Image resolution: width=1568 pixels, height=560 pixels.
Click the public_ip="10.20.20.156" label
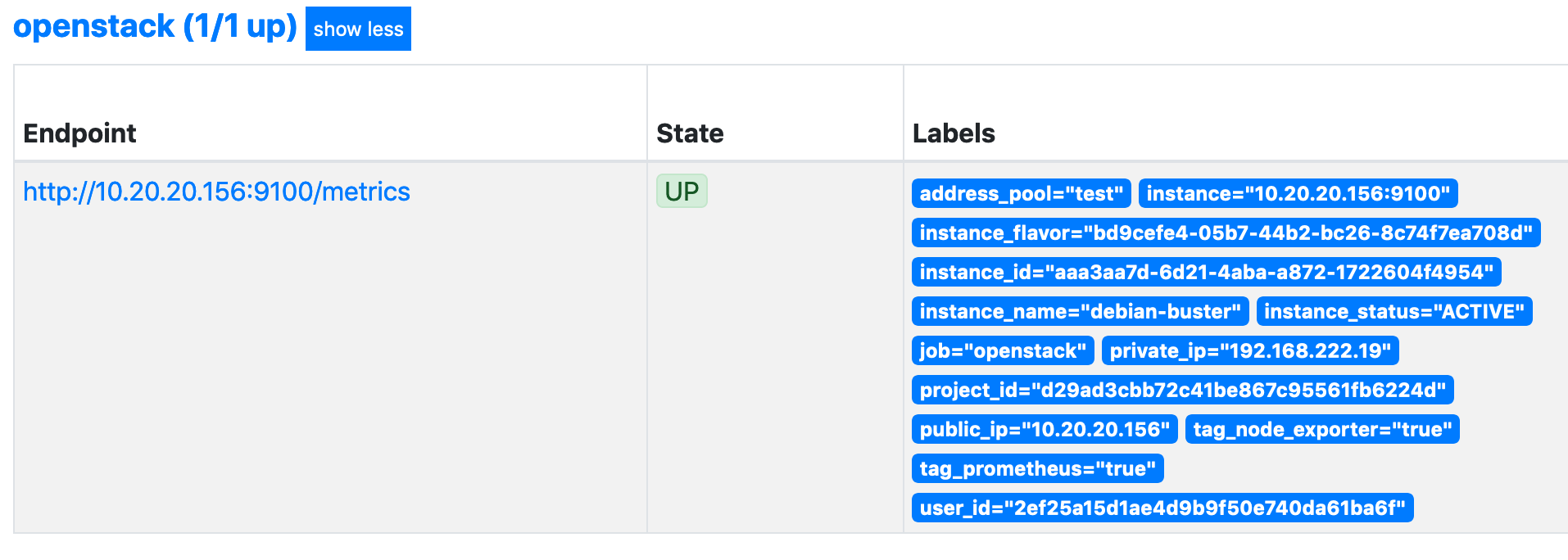click(1044, 429)
